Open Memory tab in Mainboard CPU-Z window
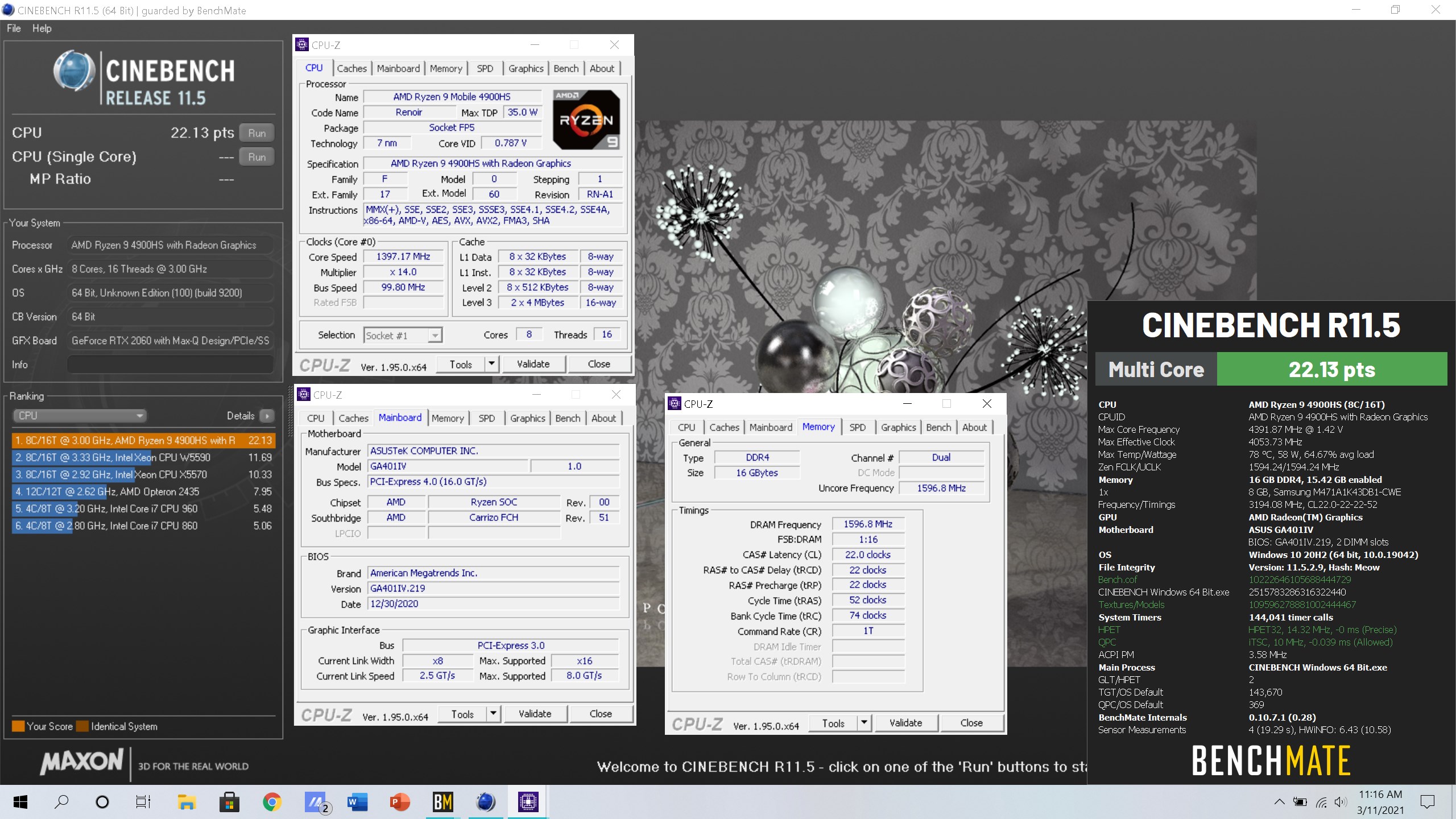Screen dimensions: 1456x819 [448, 418]
